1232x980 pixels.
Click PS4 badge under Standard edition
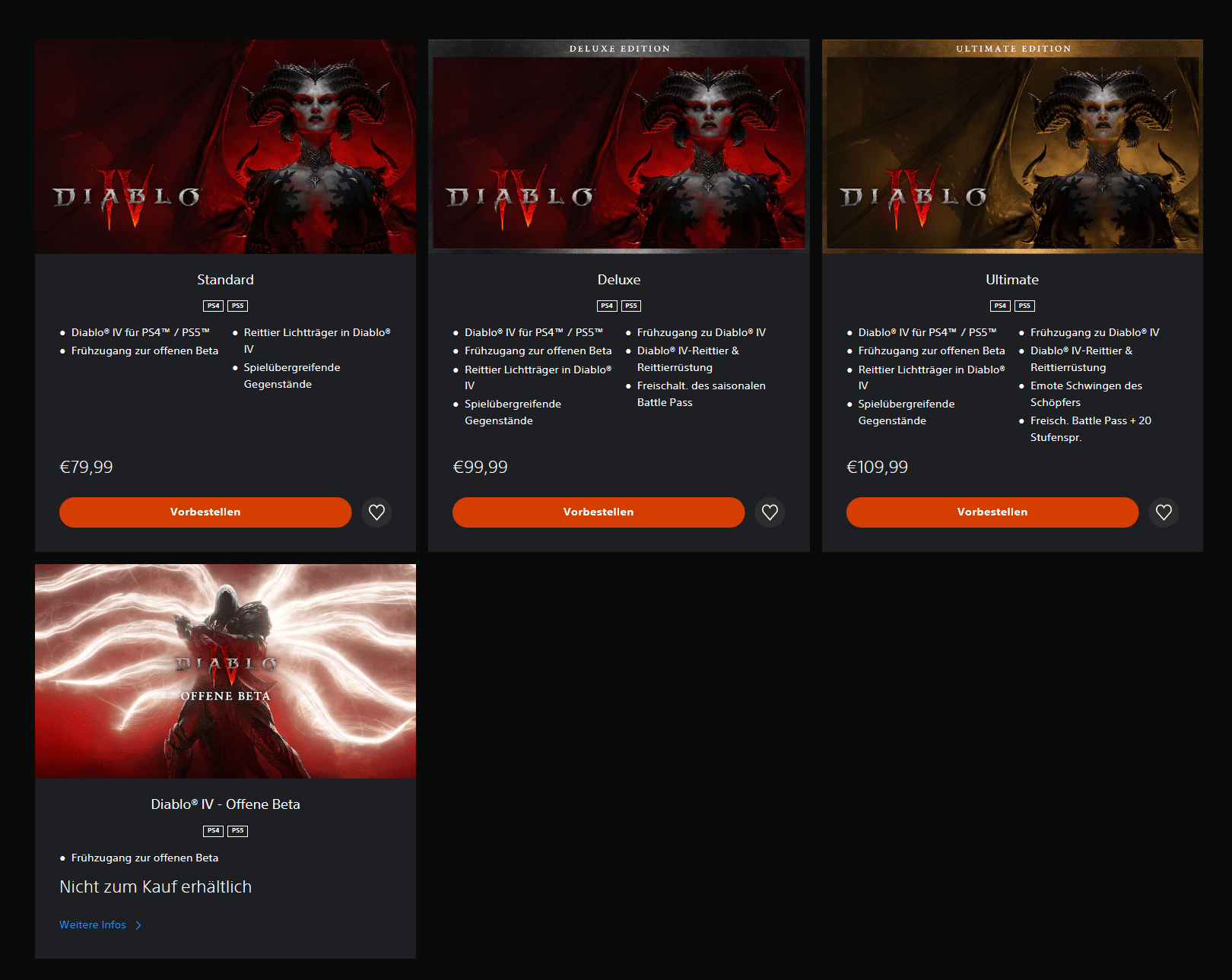[x=213, y=306]
